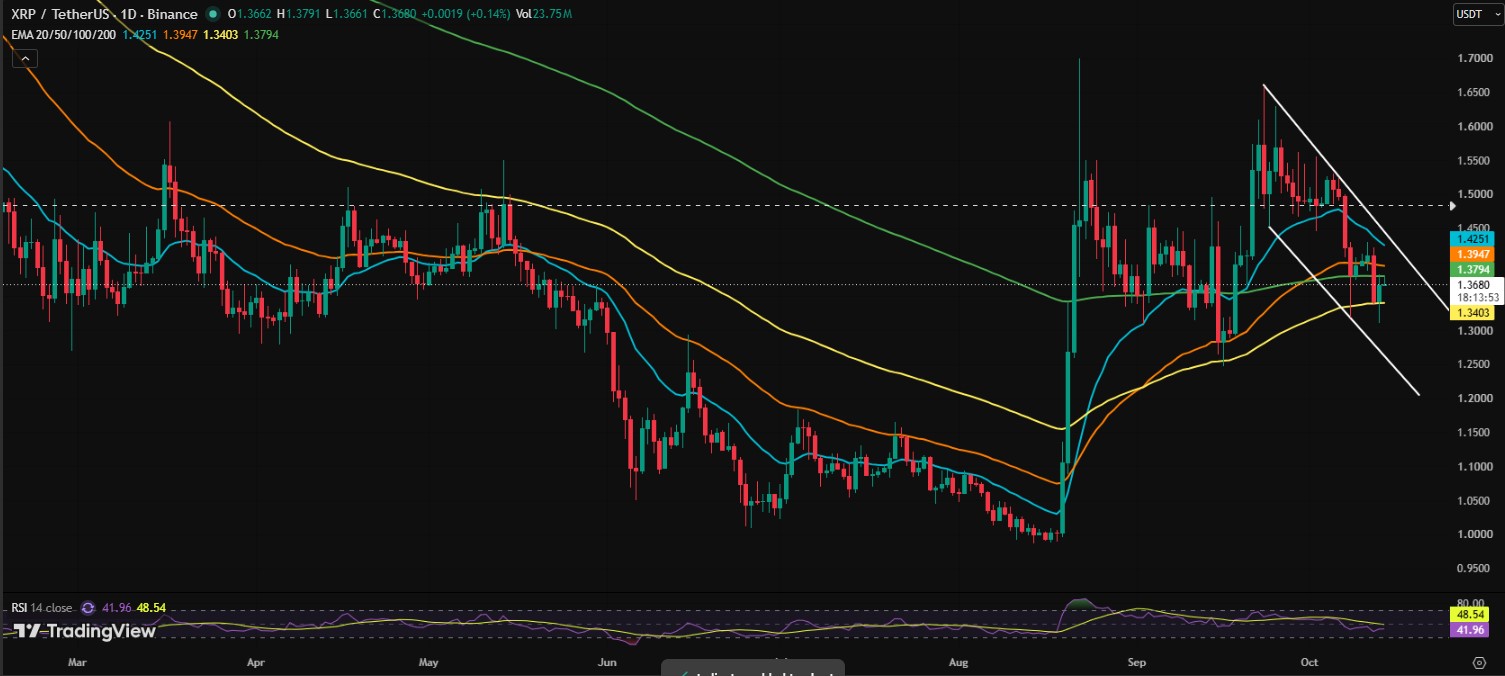Click the orange EMA 50 value 1.3947 in legend
The image size is (1505, 676).
pyautogui.click(x=180, y=35)
